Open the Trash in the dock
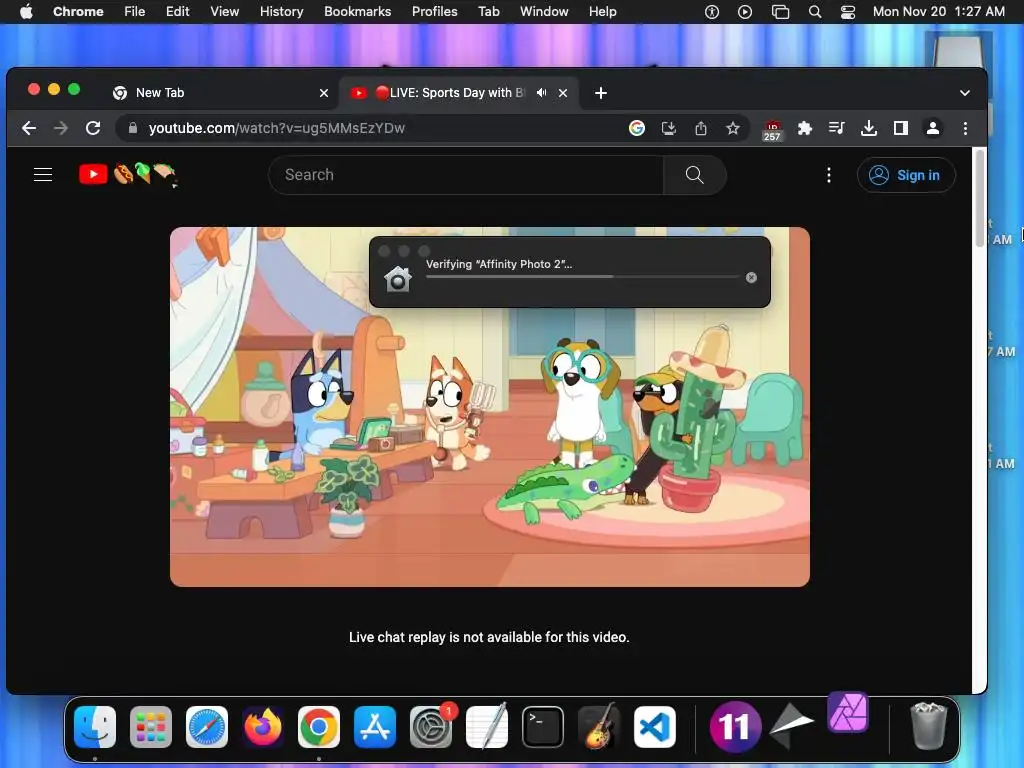Image resolution: width=1024 pixels, height=768 pixels. click(929, 725)
